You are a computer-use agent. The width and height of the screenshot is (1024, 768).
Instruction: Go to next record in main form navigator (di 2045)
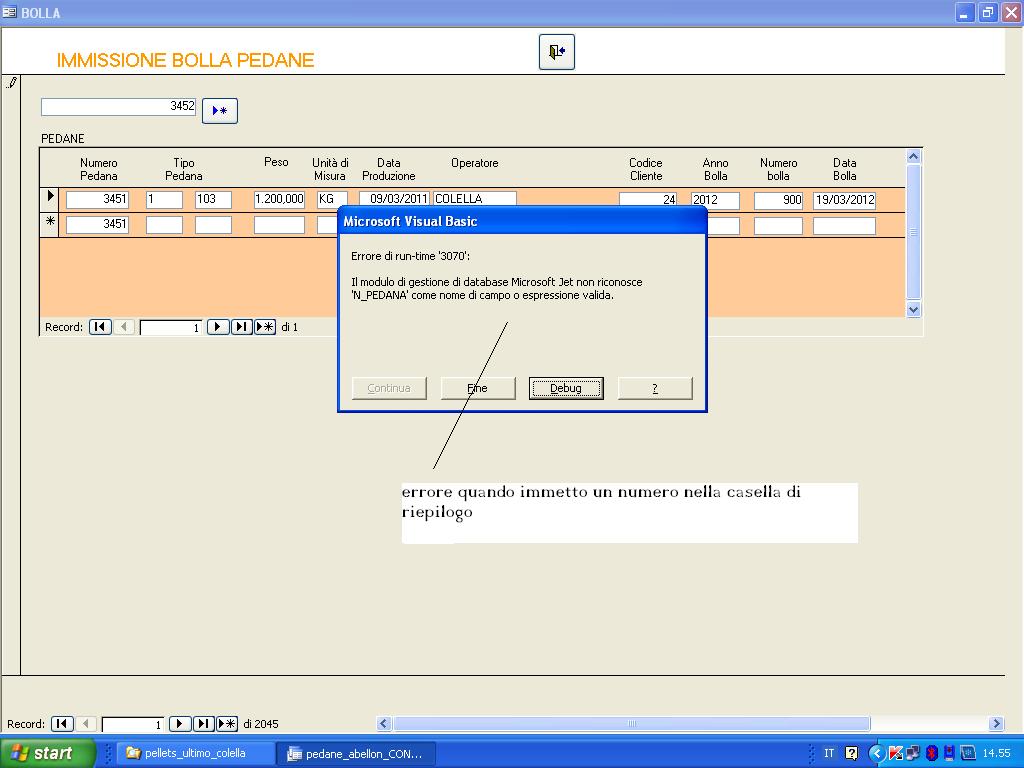click(x=180, y=724)
